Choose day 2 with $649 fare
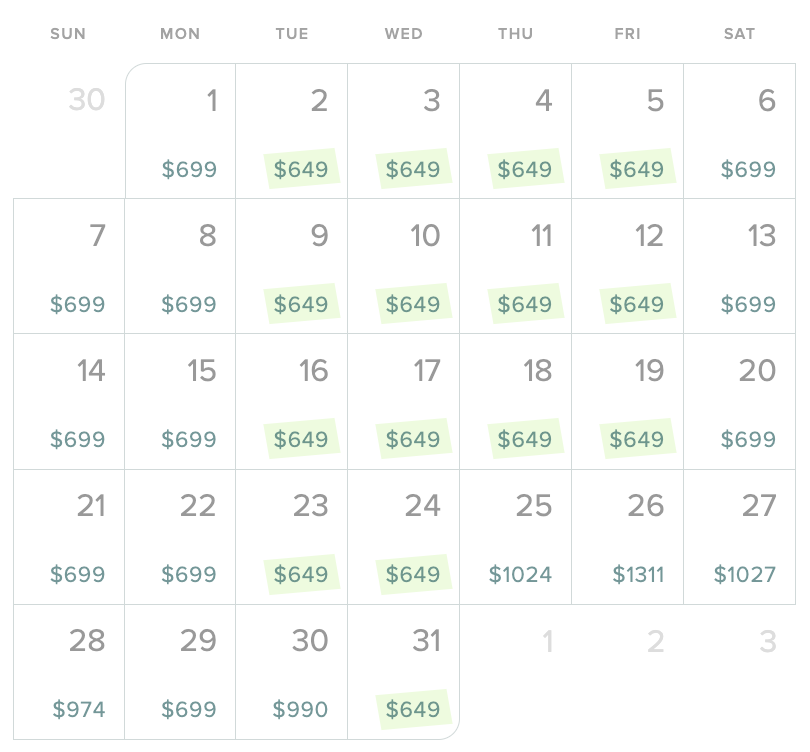The width and height of the screenshot is (810, 752). (x=292, y=132)
